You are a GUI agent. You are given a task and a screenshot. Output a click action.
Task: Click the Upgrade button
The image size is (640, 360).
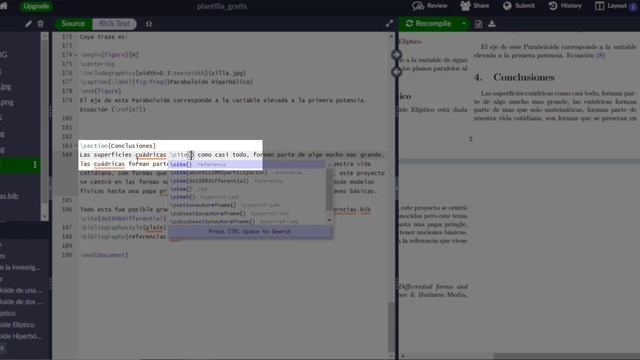click(36, 6)
